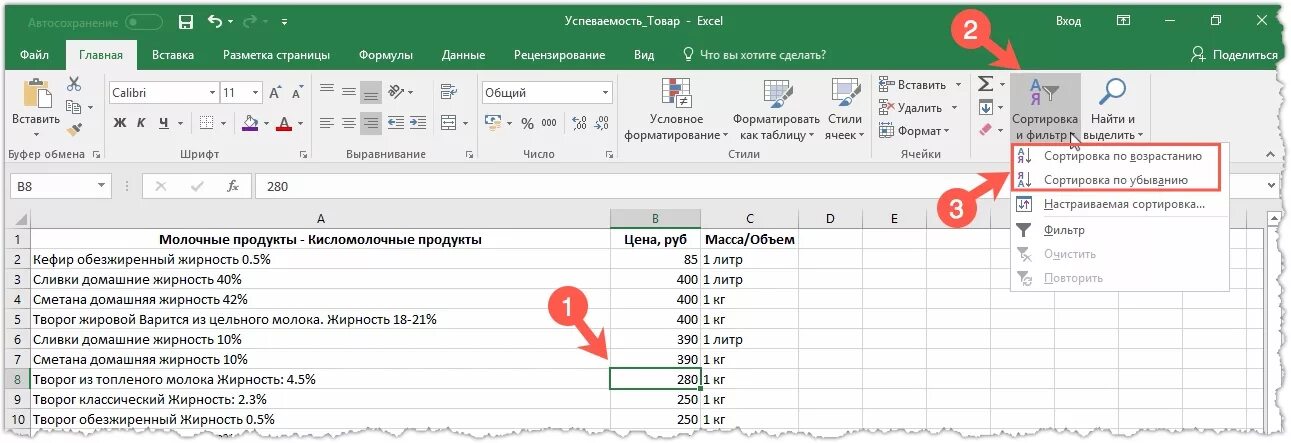Open Форматировать как таблицу dropdown
This screenshot has height=443, width=1291.
775,109
